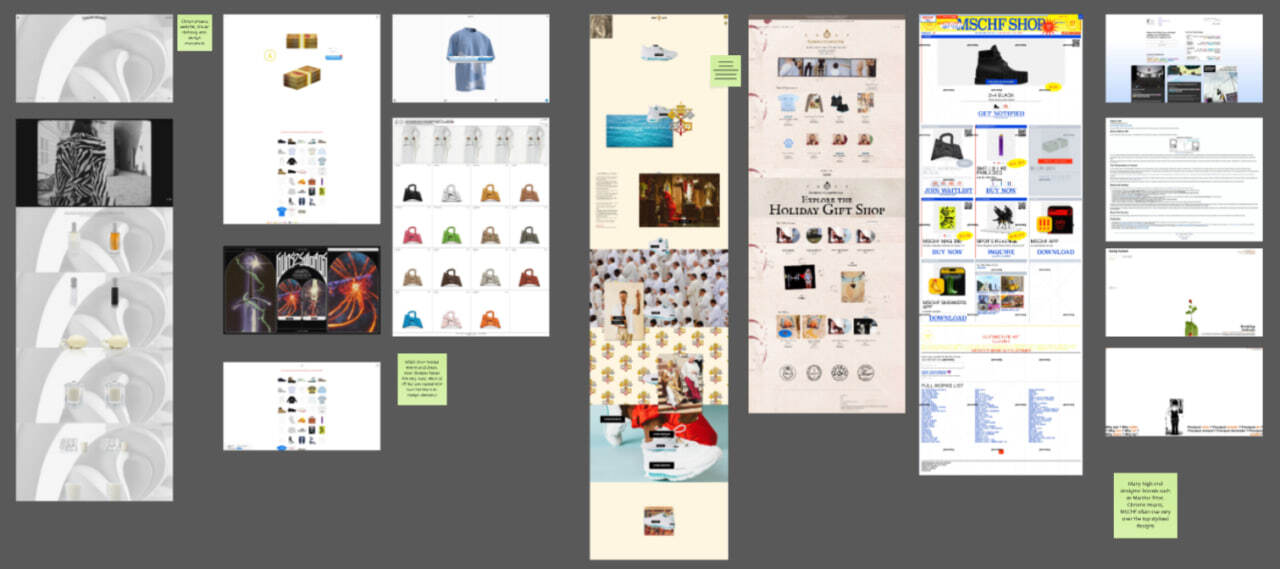1280x569 pixels.
Task: Select the sticky note about Marine Serre
Action: point(1145,505)
